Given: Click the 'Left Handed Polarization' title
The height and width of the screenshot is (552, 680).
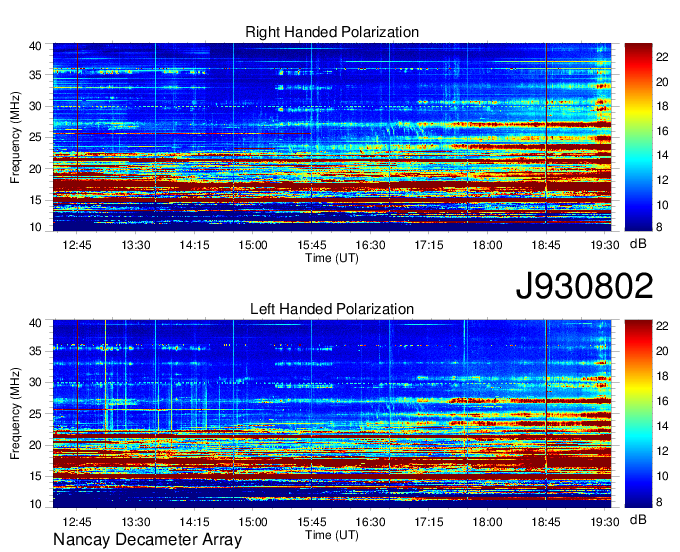Looking at the screenshot, I should click(332, 309).
